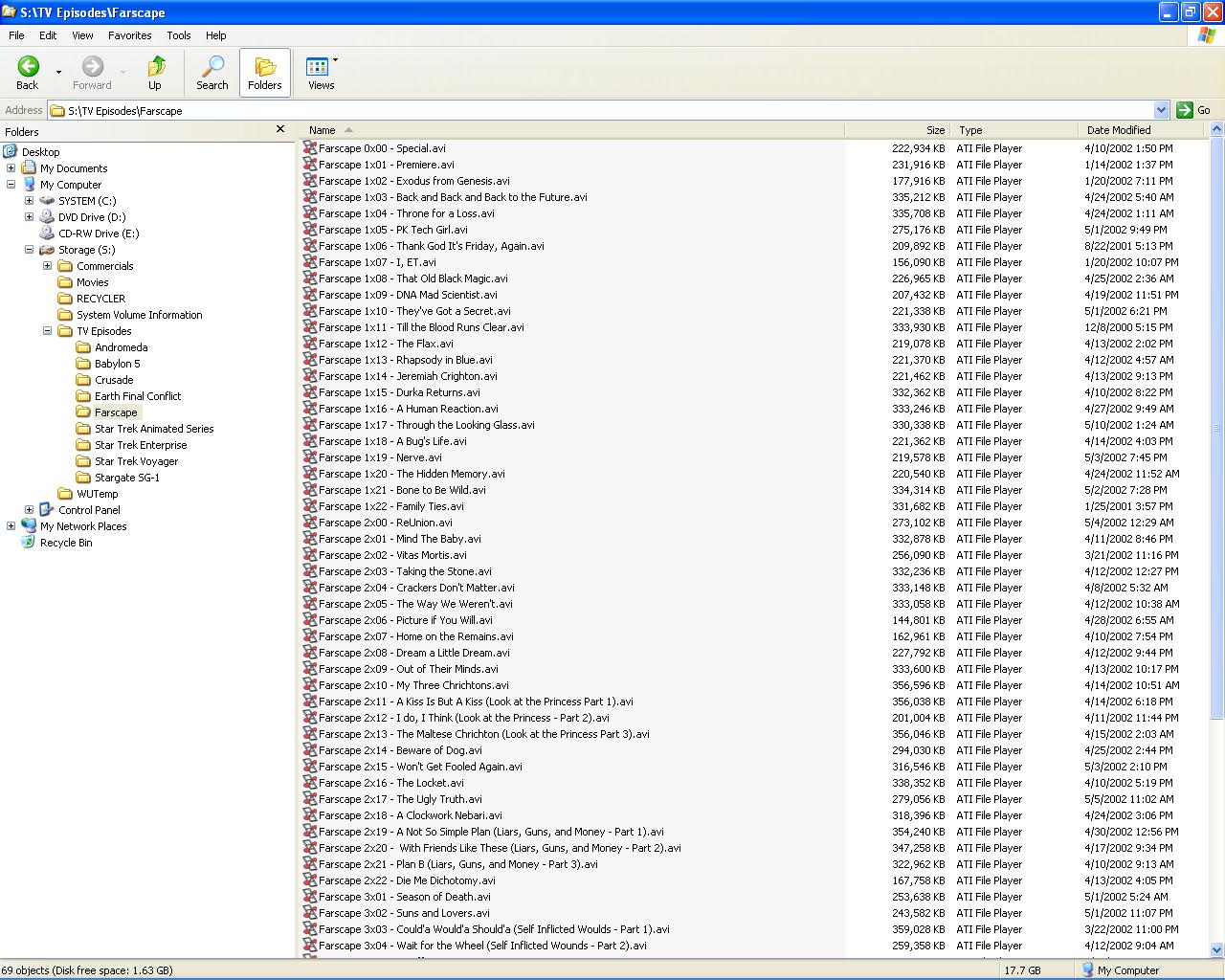This screenshot has width=1225, height=980.
Task: Open the address bar dropdown arrow
Action: (x=1161, y=110)
